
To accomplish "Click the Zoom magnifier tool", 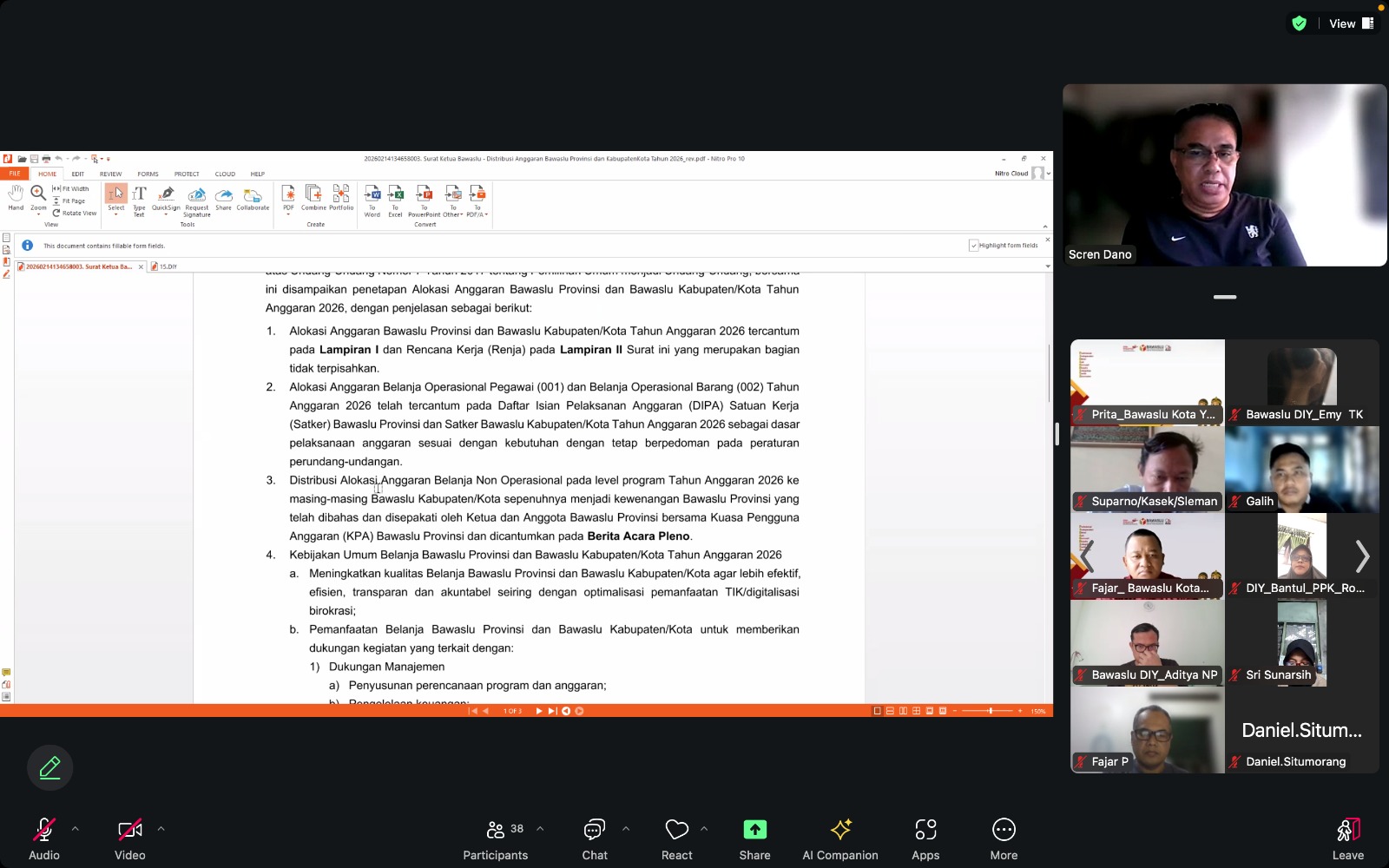I will click(x=38, y=198).
